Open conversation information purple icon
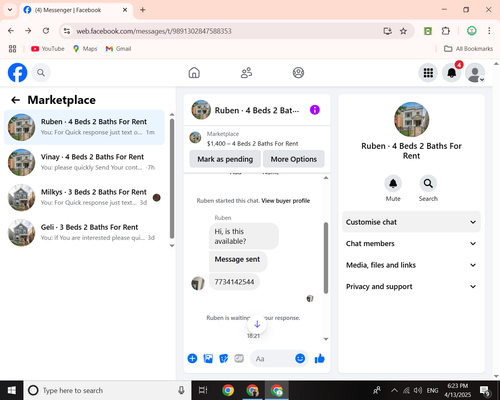Viewport: 500px width, 400px height. 315,110
